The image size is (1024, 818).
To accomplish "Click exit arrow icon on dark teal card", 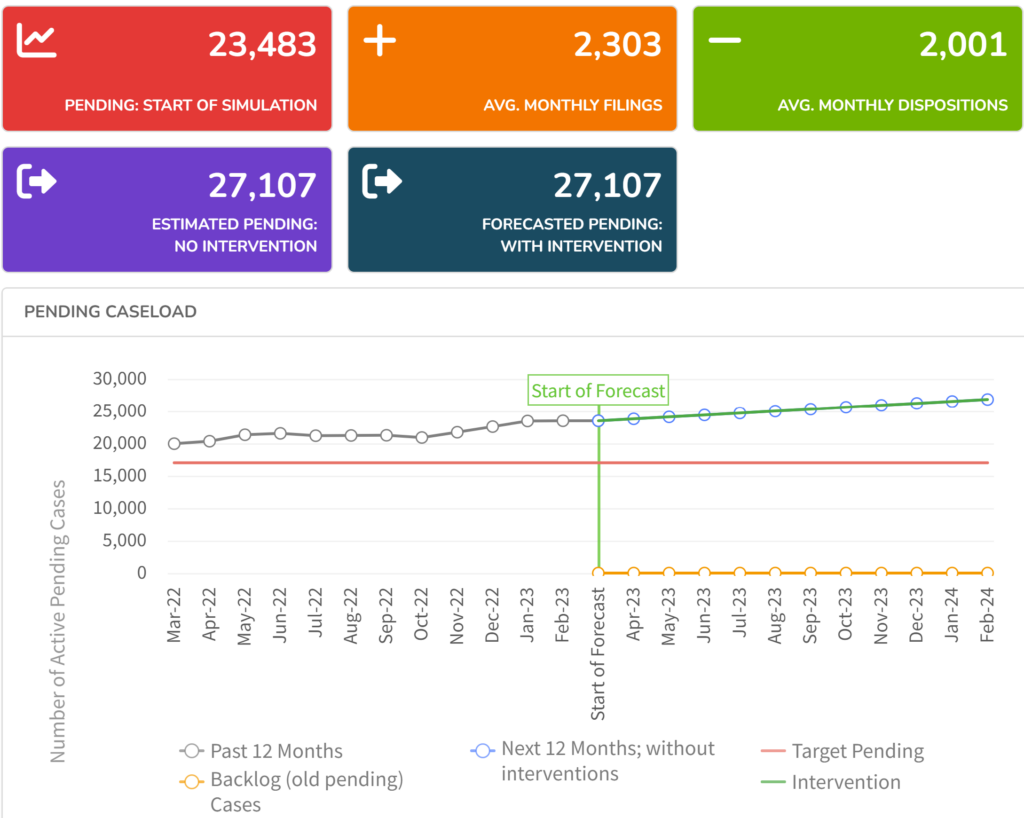I will pos(383,181).
